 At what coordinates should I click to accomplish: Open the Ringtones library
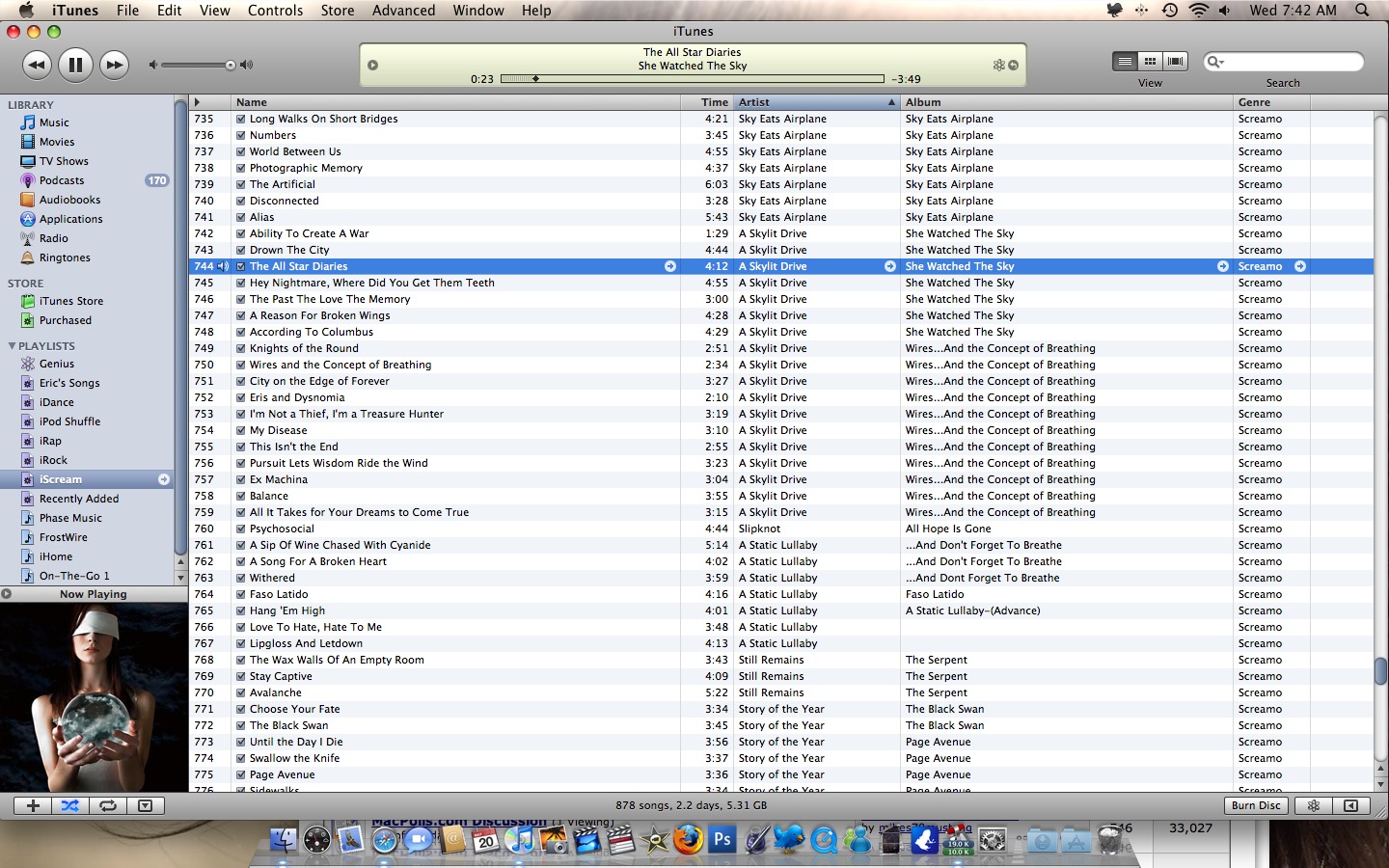[65, 258]
